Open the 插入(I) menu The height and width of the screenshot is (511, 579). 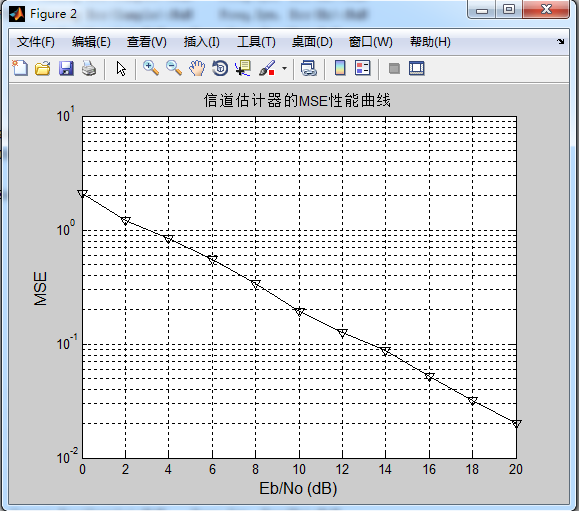click(202, 42)
